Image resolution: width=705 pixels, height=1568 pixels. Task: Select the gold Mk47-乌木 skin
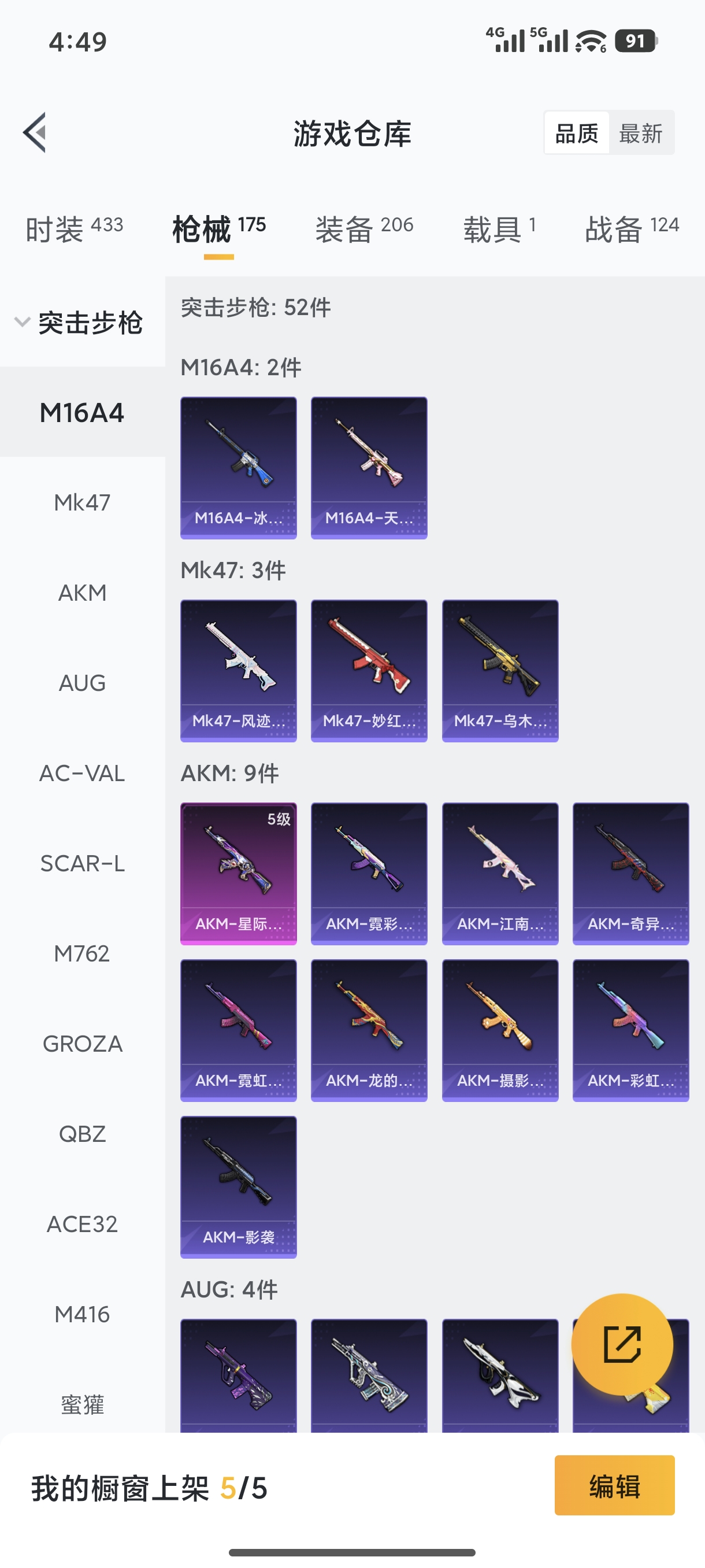[500, 670]
